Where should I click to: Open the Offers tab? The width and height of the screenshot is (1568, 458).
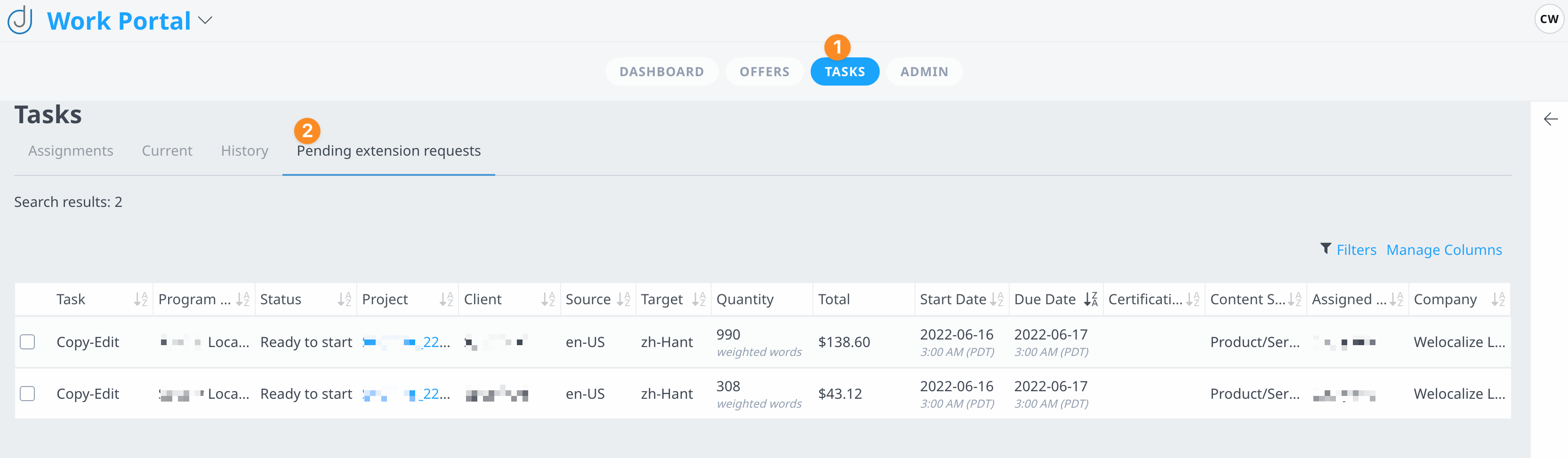point(764,72)
